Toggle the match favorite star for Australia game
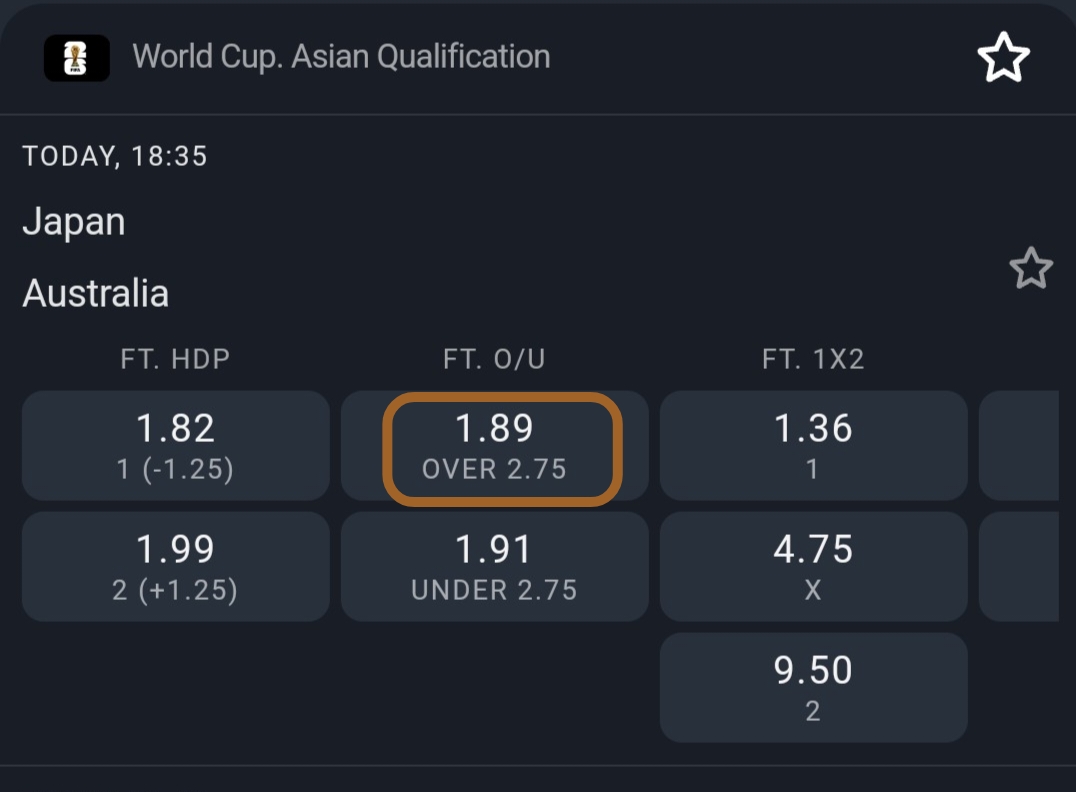 [x=1031, y=268]
